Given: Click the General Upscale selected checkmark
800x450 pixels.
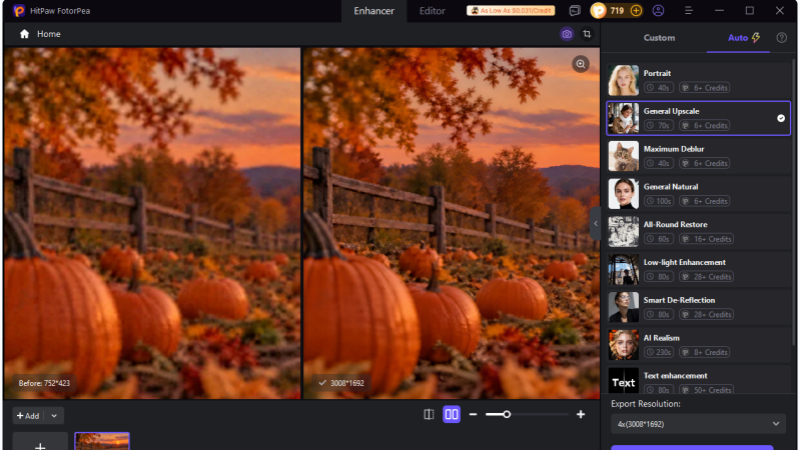Looking at the screenshot, I should click(781, 118).
